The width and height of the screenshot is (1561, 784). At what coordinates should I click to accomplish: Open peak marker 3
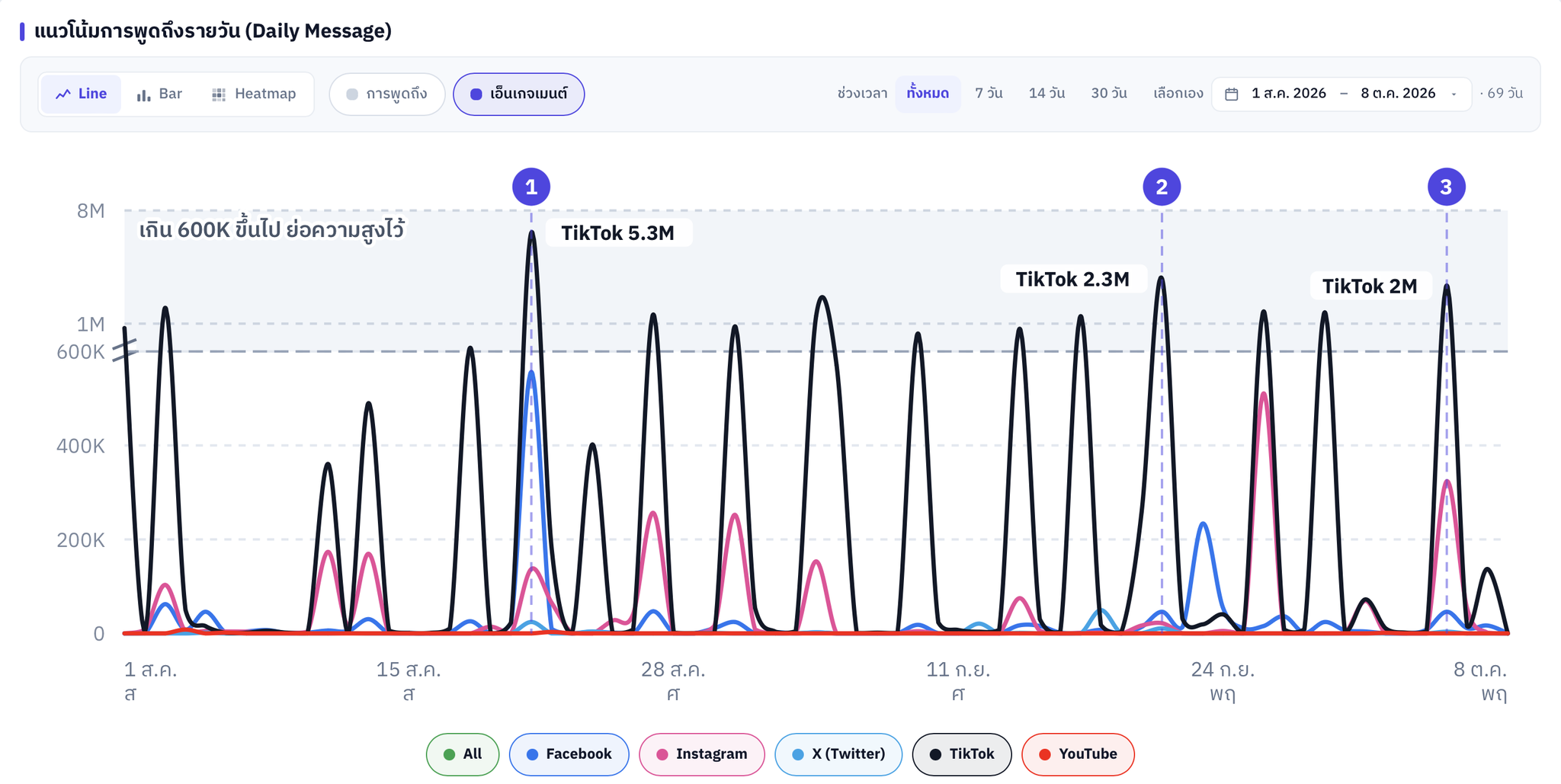1447,187
